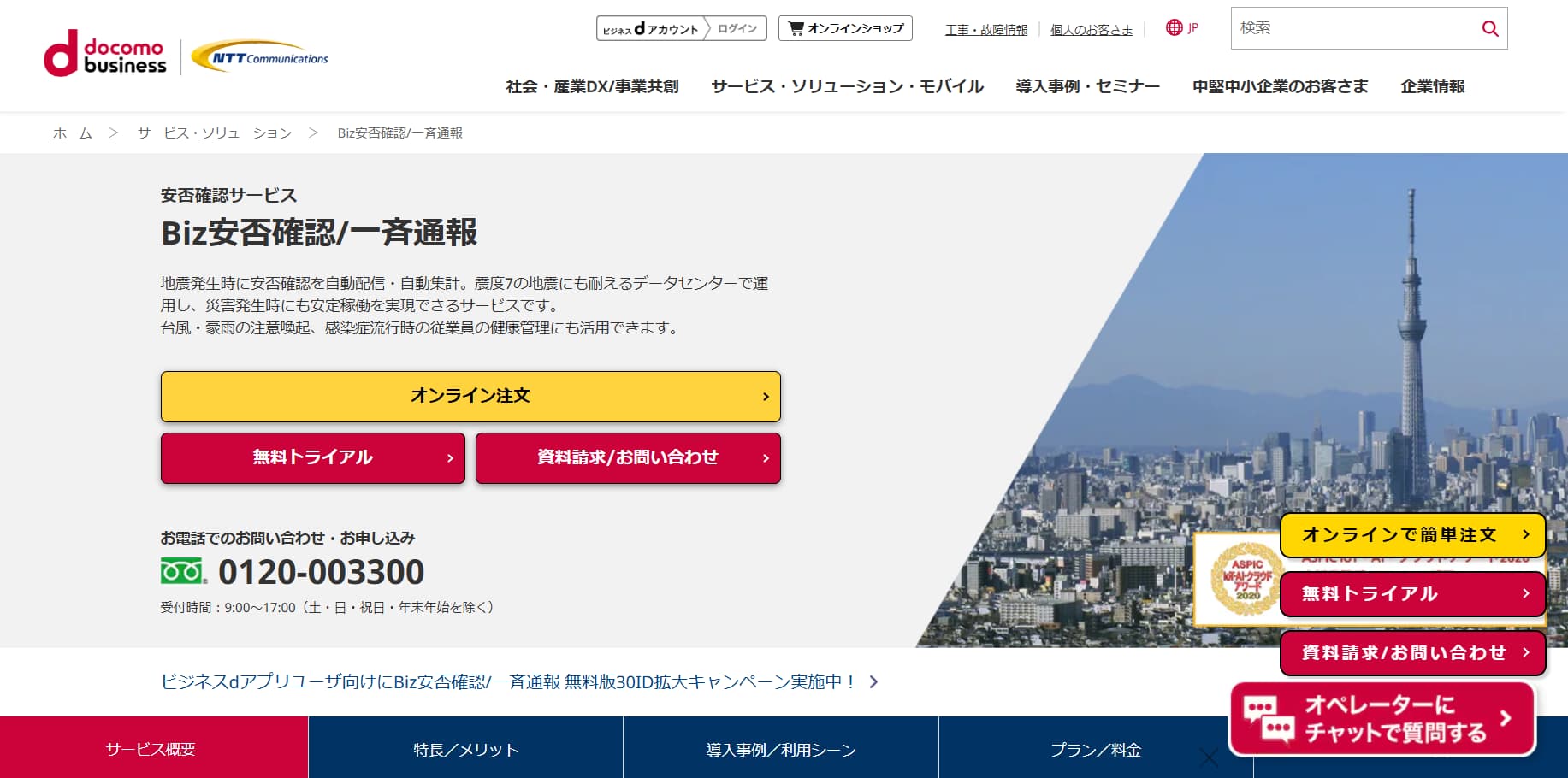Screen dimensions: 1568x778
Task: Follow the 個人のお客さま link
Action: click(x=1091, y=30)
